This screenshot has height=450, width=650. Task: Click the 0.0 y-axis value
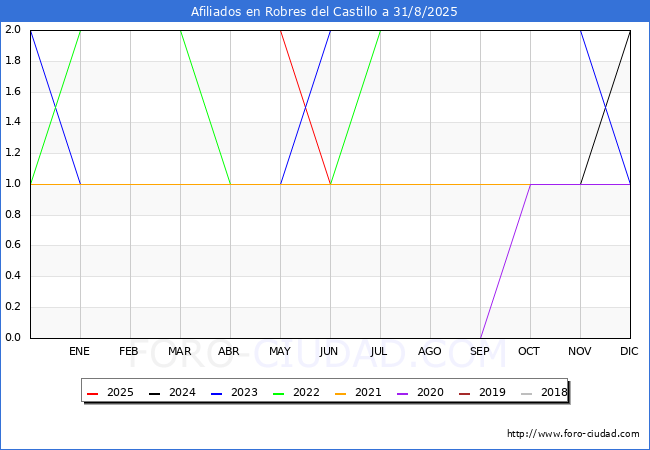click(13, 337)
